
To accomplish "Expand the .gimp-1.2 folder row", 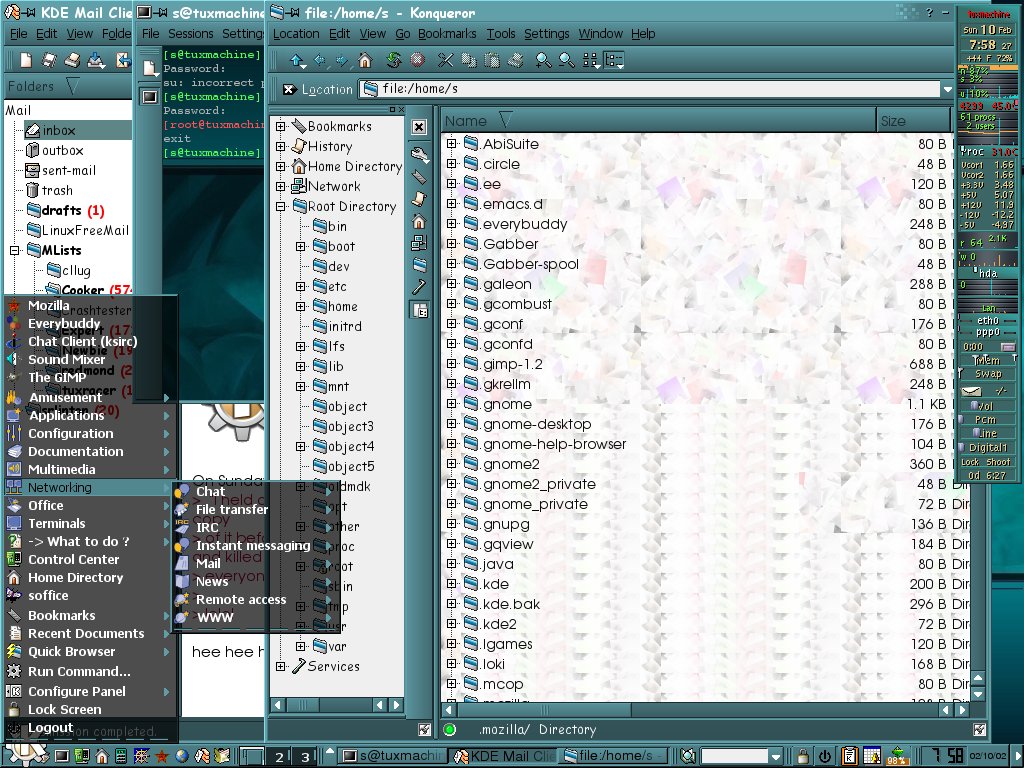I will point(451,364).
